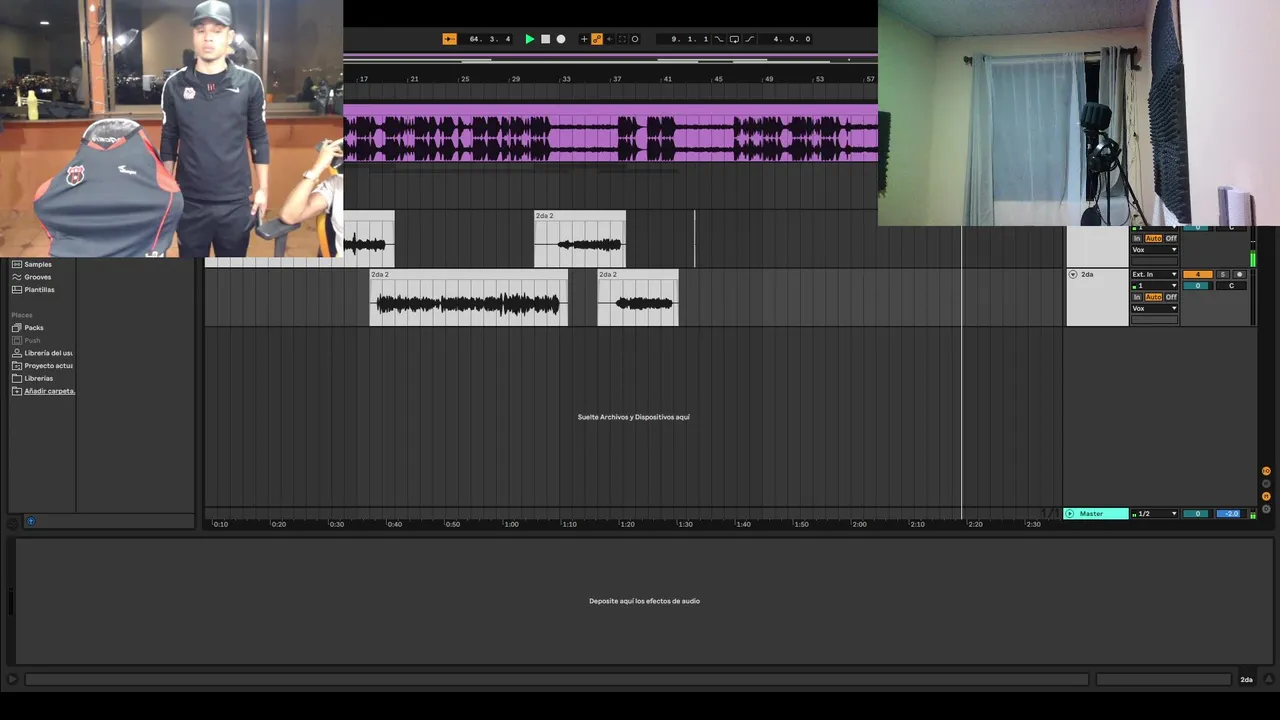Open Proyecto actual in browser
Screen dimensions: 1280x720
tap(48, 366)
